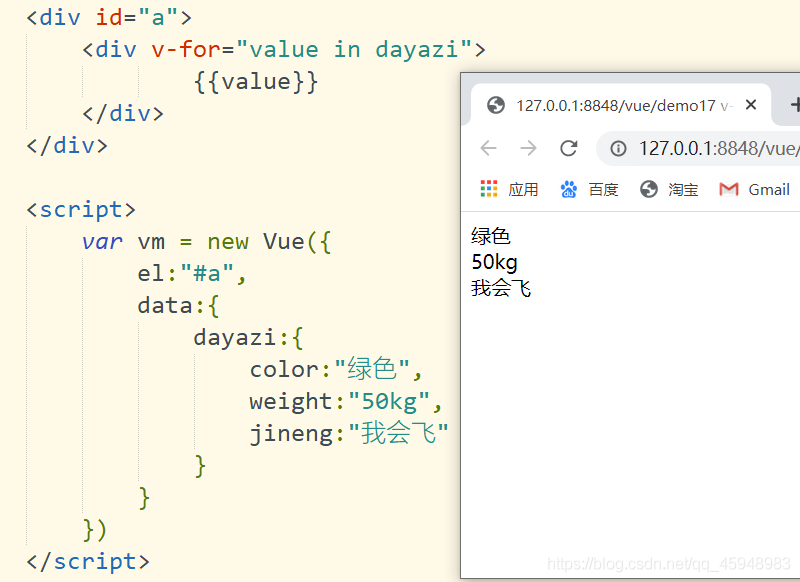
Task: Click the {{value}} interpolation in code
Action: tap(256, 82)
